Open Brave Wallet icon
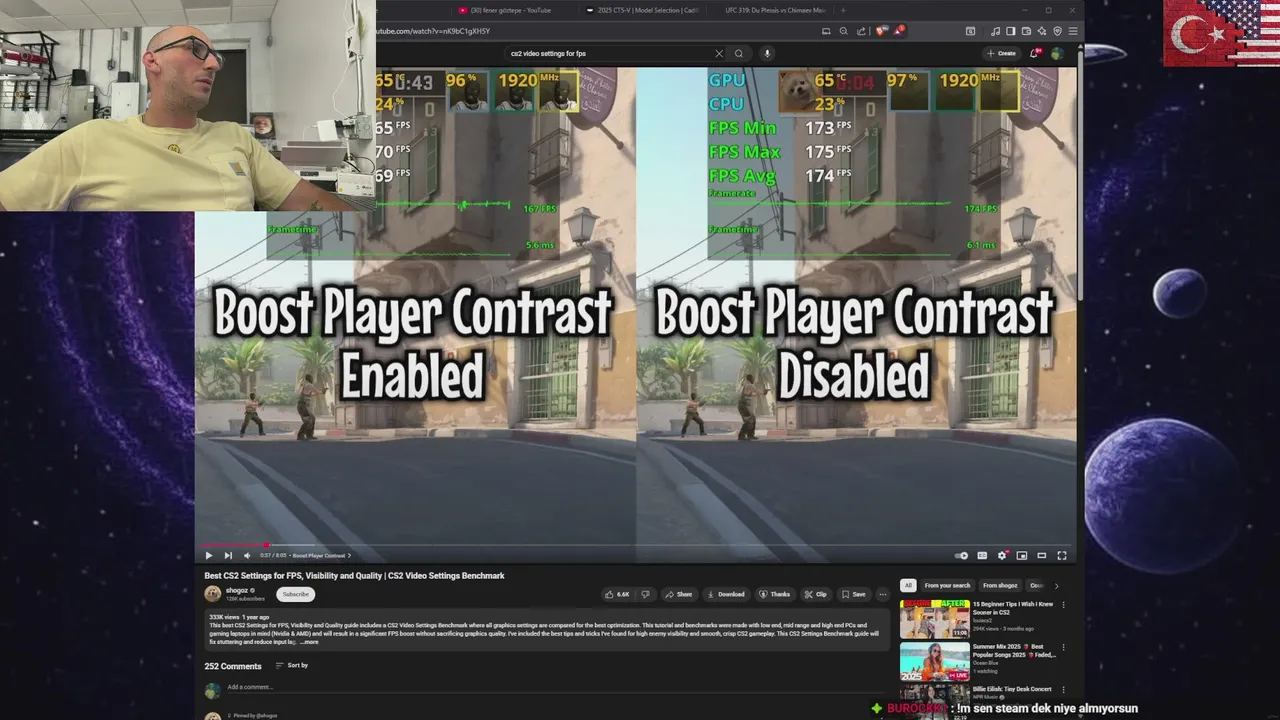This screenshot has width=1280, height=720. [x=1026, y=31]
